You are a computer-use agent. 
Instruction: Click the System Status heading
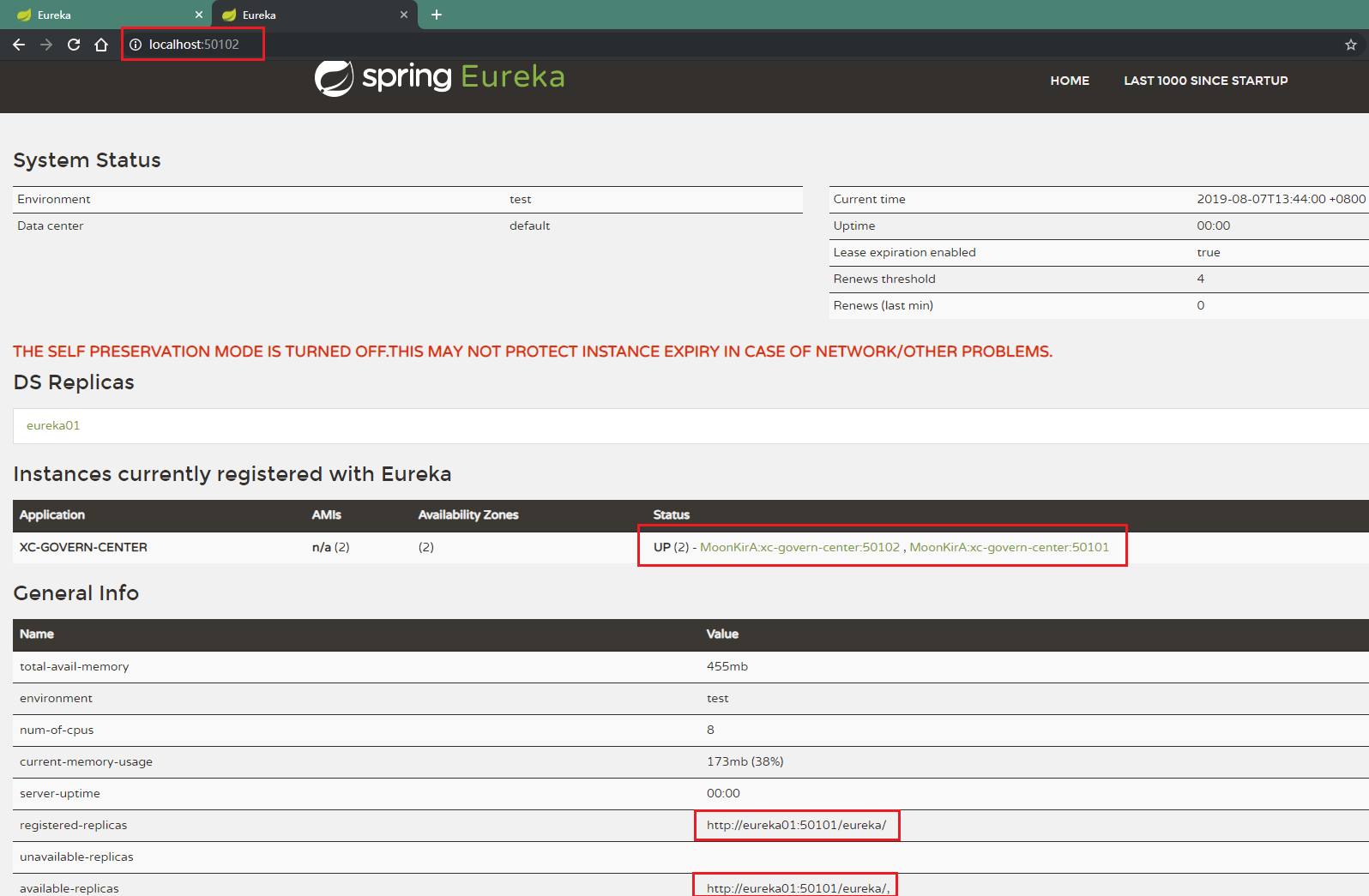pyautogui.click(x=87, y=160)
